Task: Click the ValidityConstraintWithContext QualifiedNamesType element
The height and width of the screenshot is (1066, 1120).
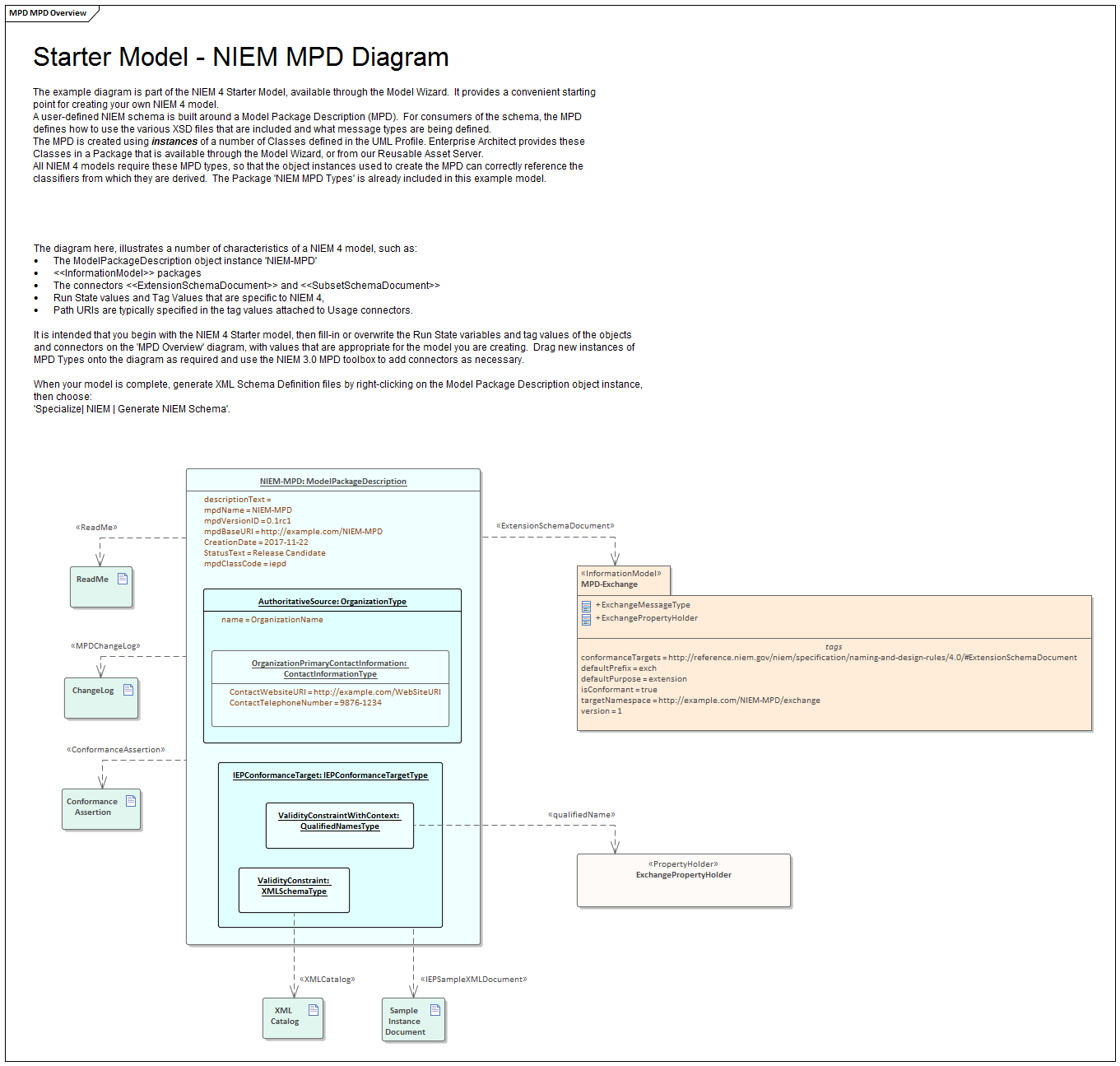Action: tap(339, 822)
